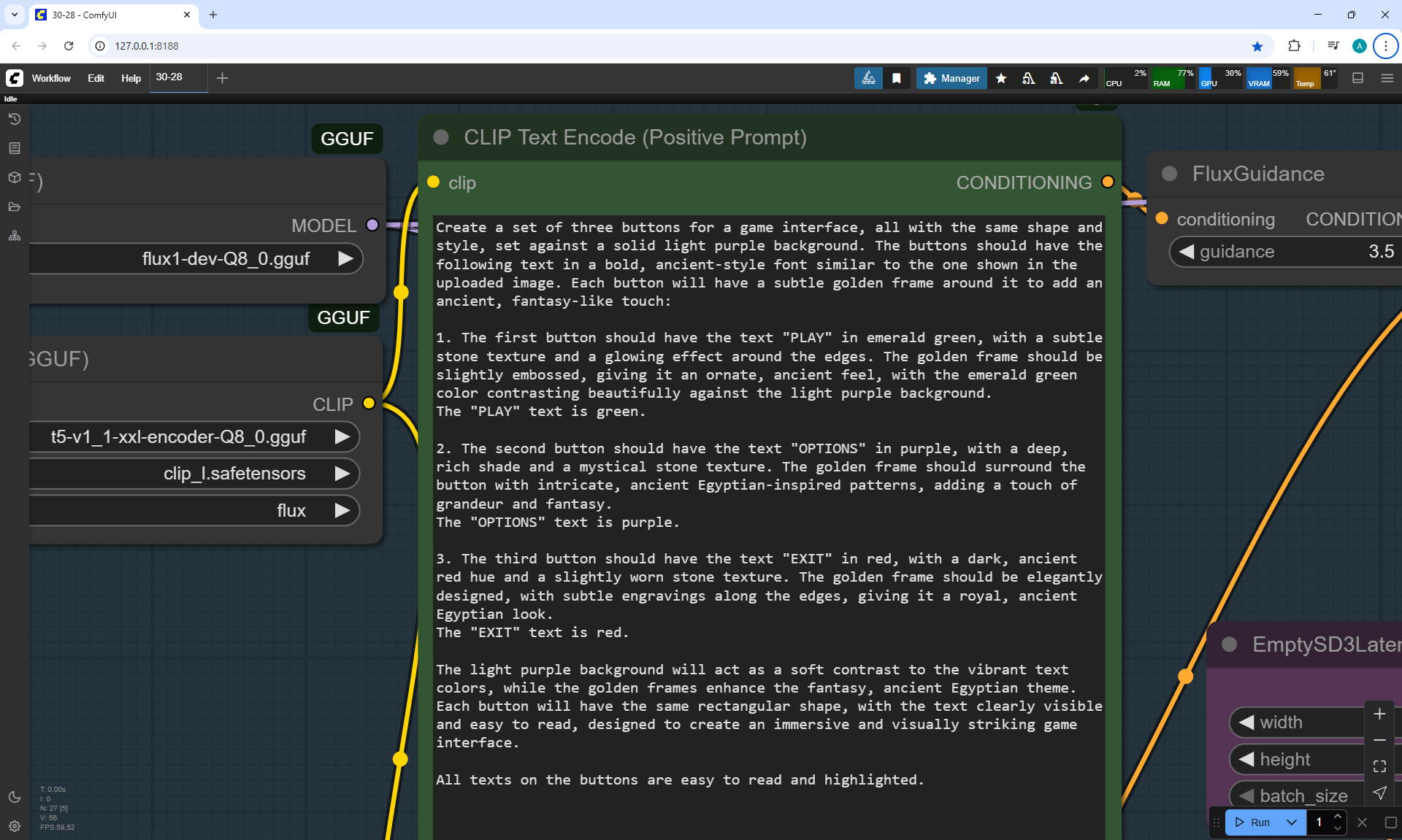Collapse the FluxGuidance node via its dot
1402x840 pixels.
click(1169, 174)
